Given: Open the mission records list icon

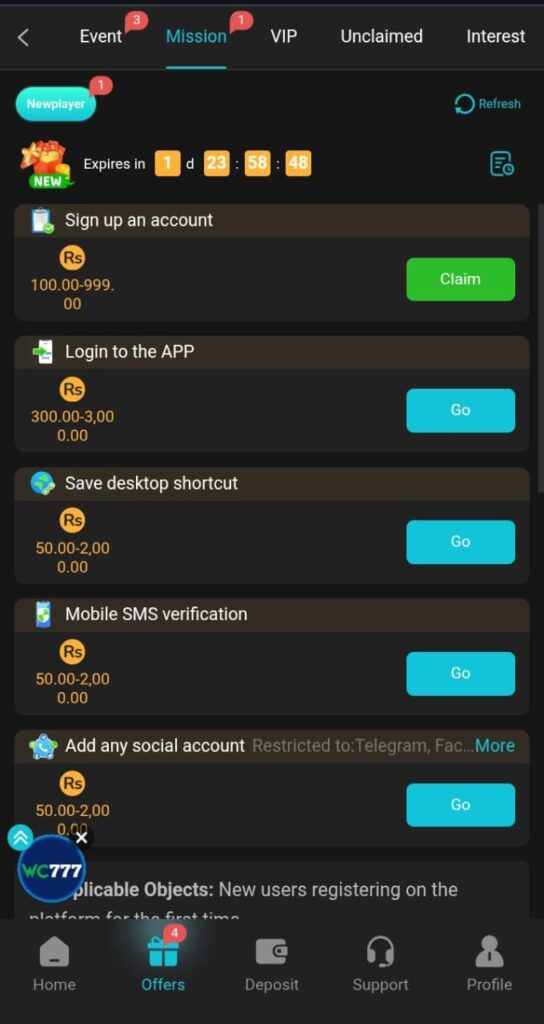Looking at the screenshot, I should pos(502,163).
